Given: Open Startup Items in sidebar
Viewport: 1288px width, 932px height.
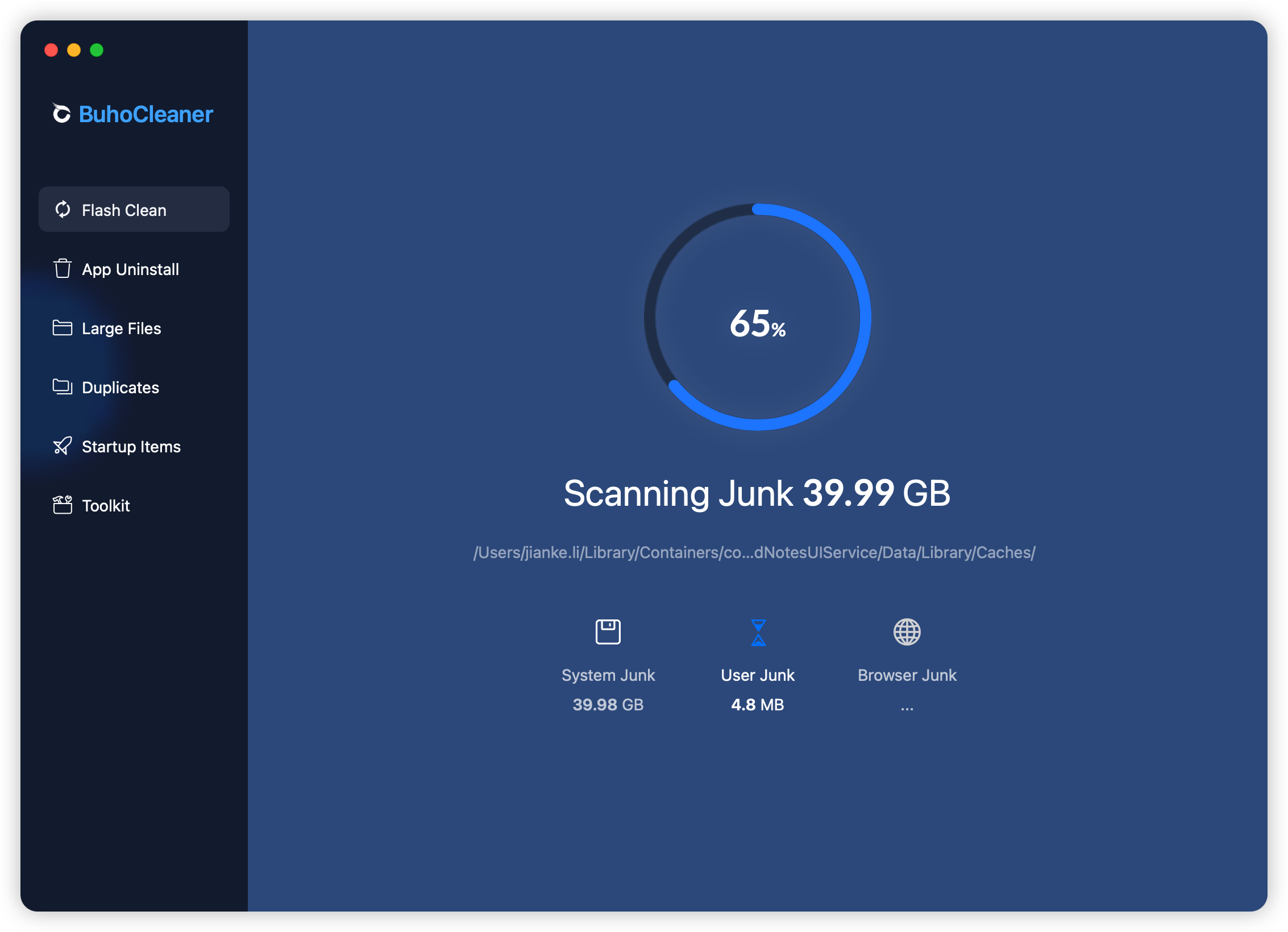Looking at the screenshot, I should point(134,446).
